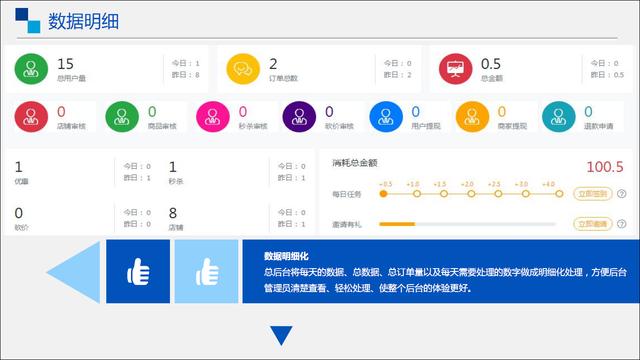Click the 昨日：2 orders value

(398, 75)
